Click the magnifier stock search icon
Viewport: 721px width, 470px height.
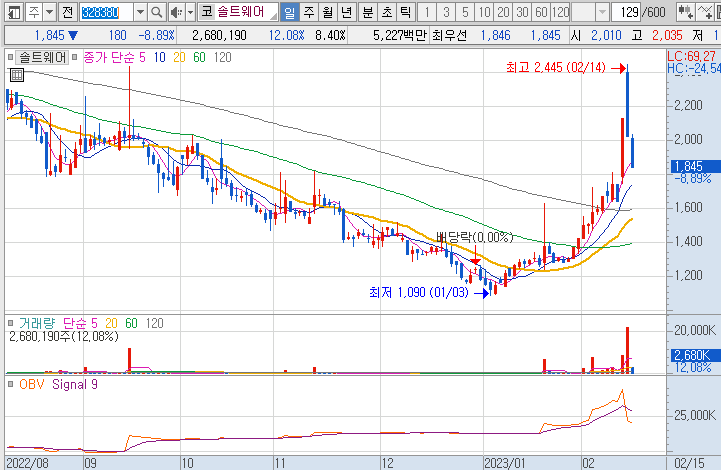(x=157, y=12)
